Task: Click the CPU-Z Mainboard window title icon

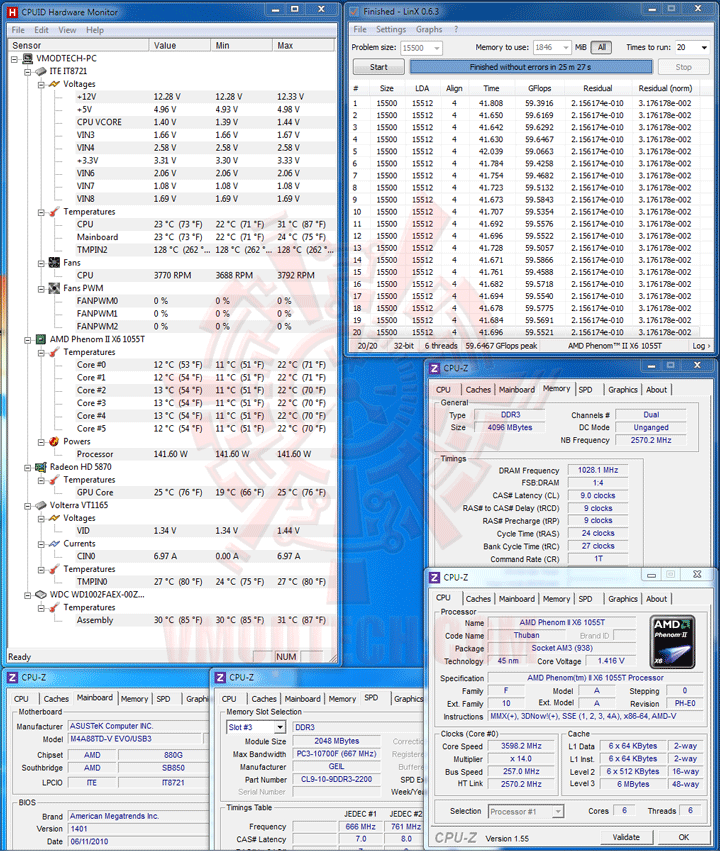Action: 12,677
